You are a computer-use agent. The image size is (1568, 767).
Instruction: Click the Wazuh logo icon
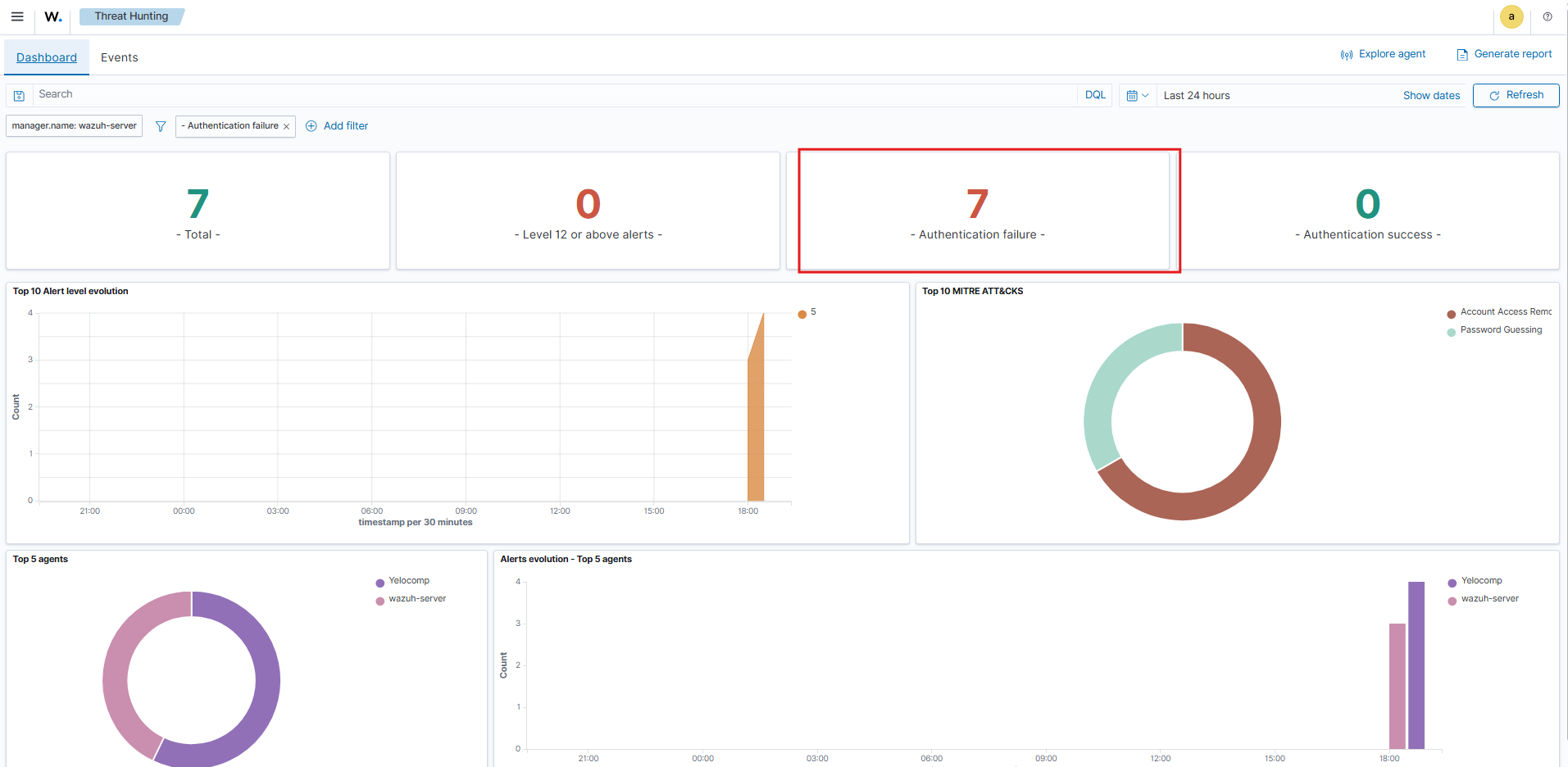pos(53,16)
